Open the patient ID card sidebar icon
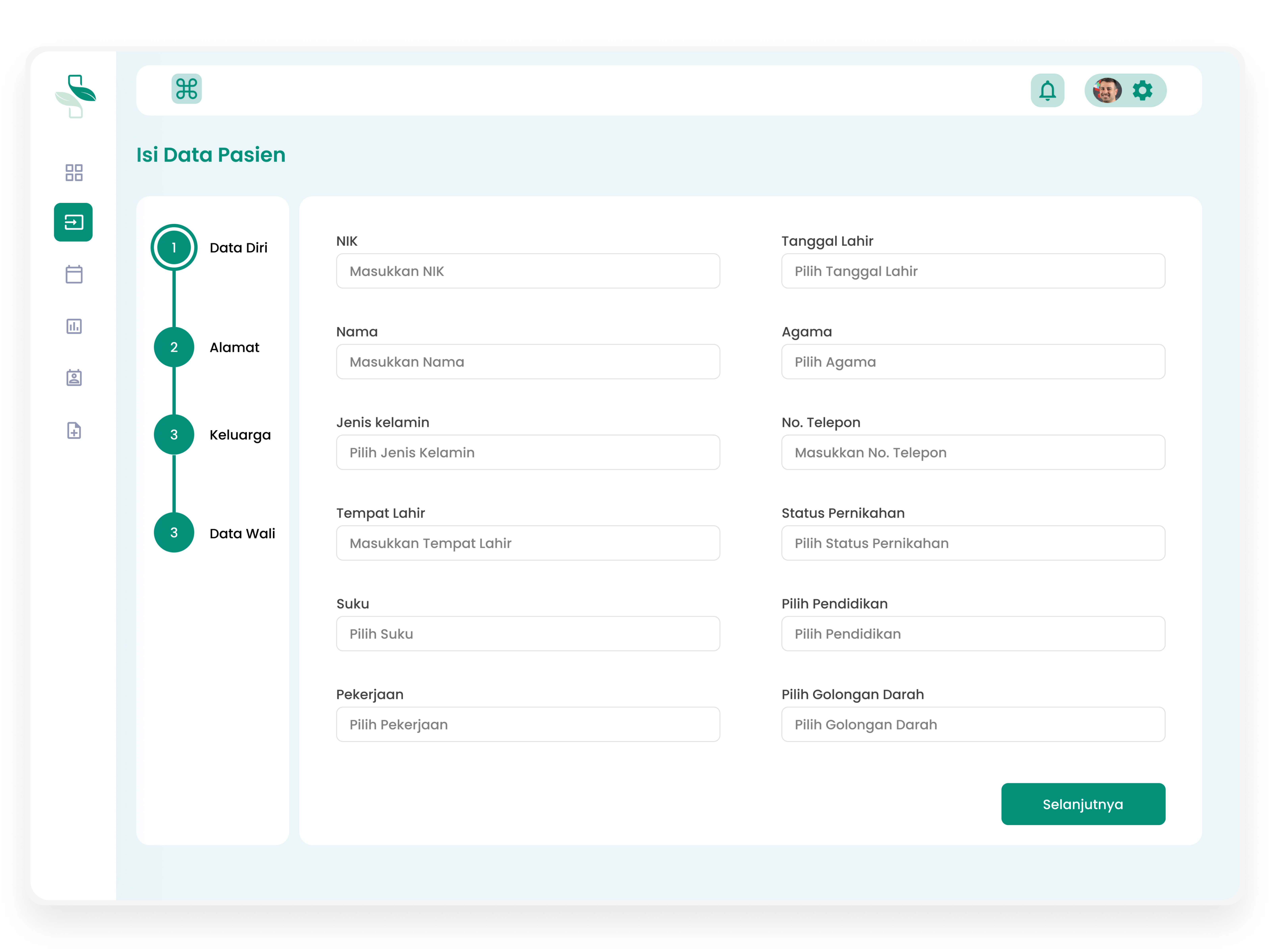 73,378
